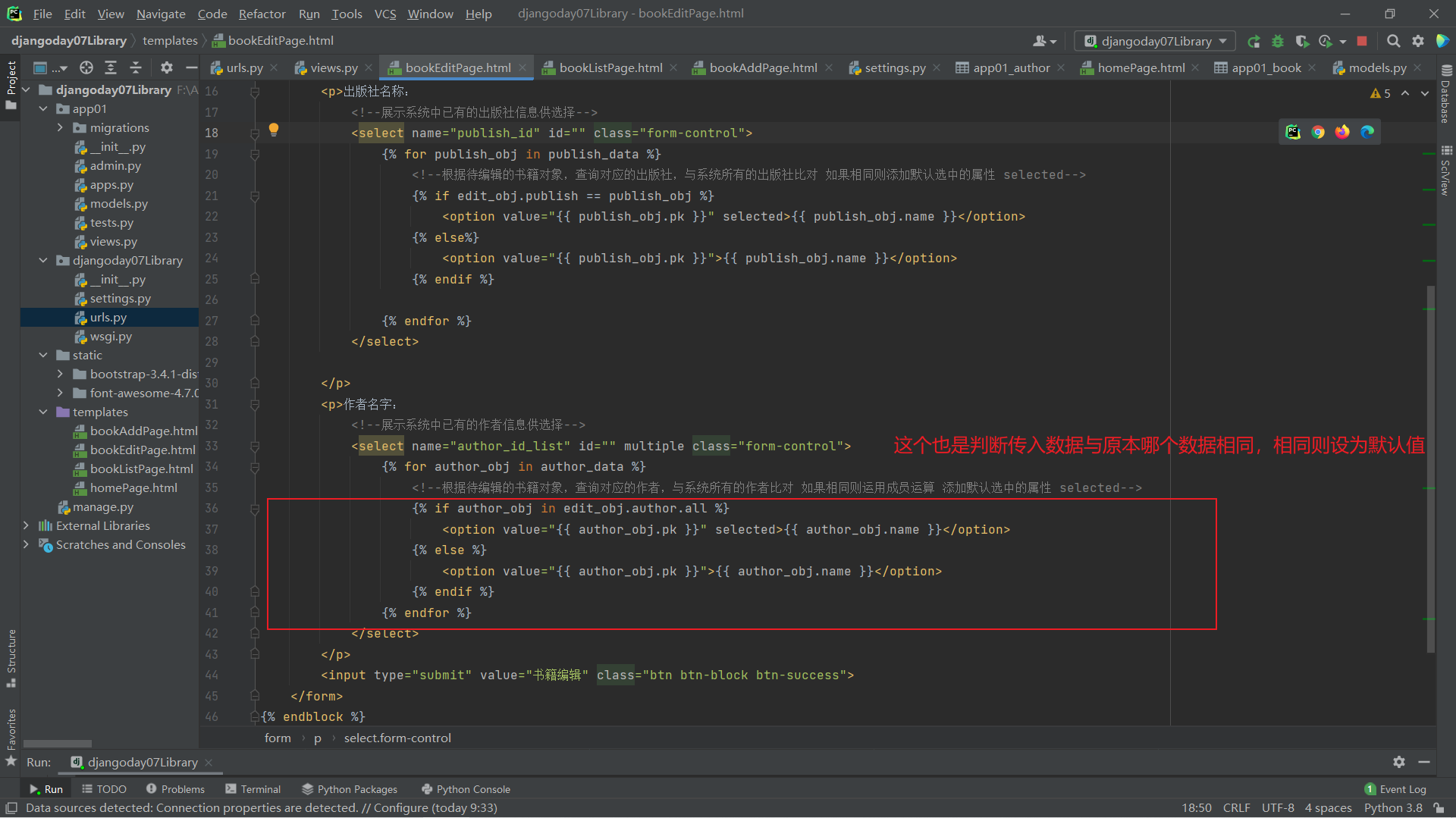The image size is (1456, 818).
Task: Go to next highlighted error arrow
Action: 1425,93
